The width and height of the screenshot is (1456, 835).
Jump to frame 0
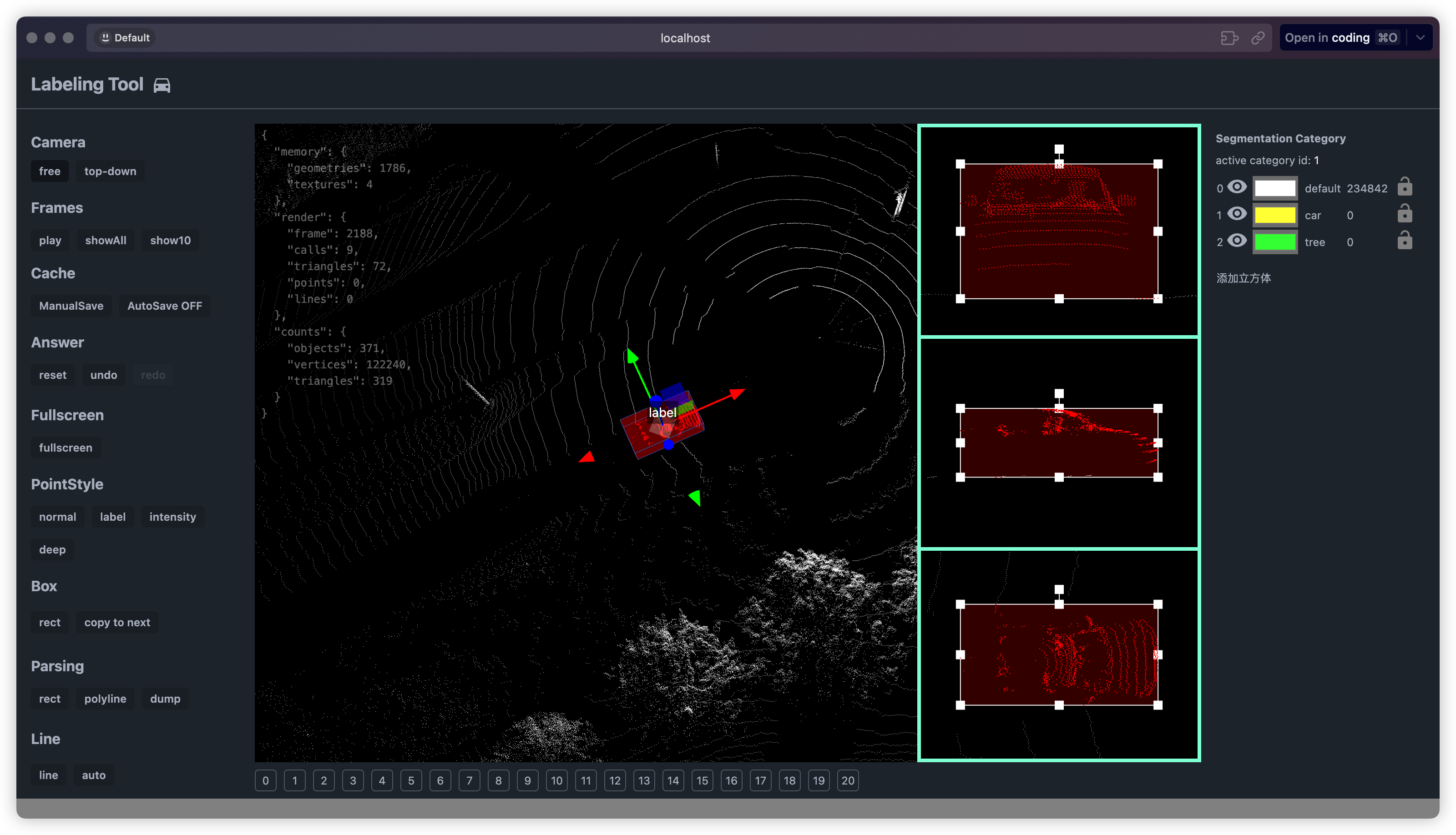[x=266, y=780]
